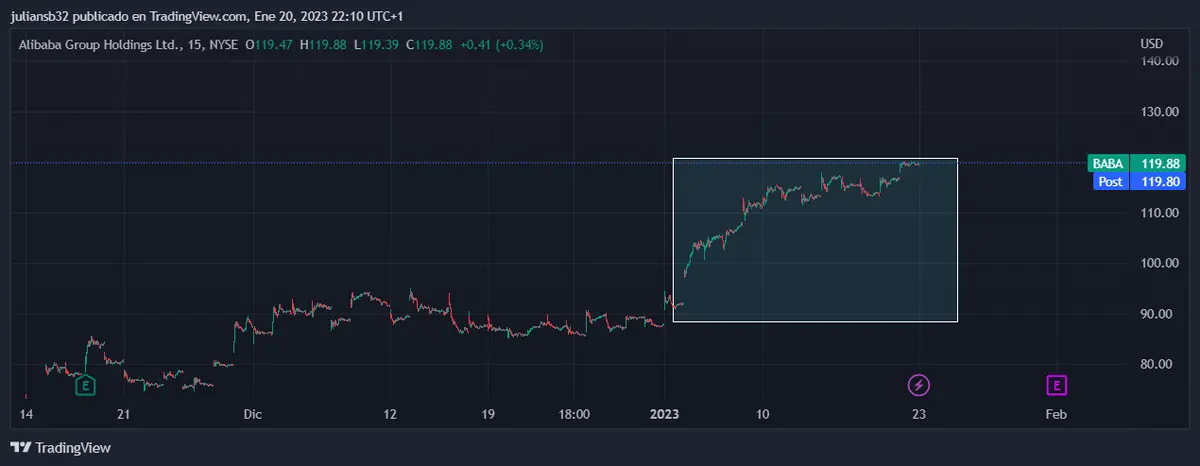Click the purple lightning event marker
The height and width of the screenshot is (466, 1200).
[x=918, y=385]
